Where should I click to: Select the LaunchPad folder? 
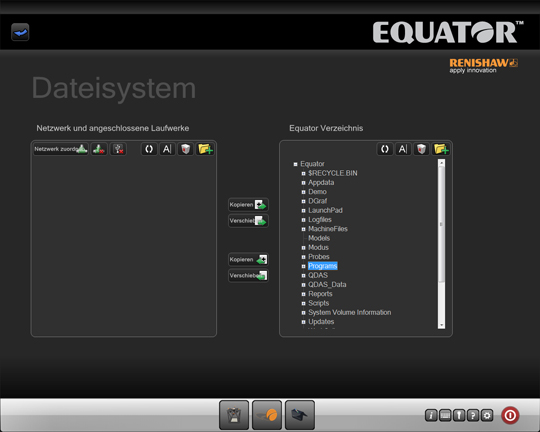point(325,210)
